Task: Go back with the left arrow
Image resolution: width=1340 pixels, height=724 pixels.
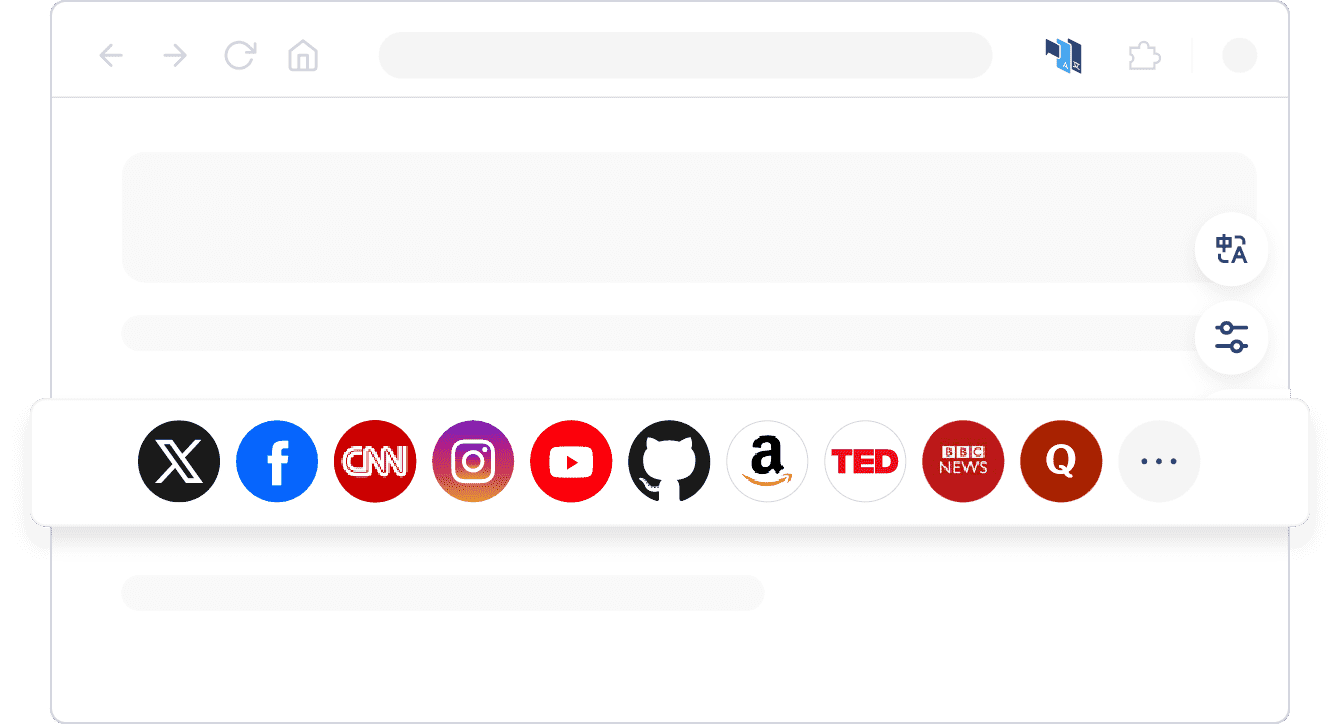Action: click(111, 56)
